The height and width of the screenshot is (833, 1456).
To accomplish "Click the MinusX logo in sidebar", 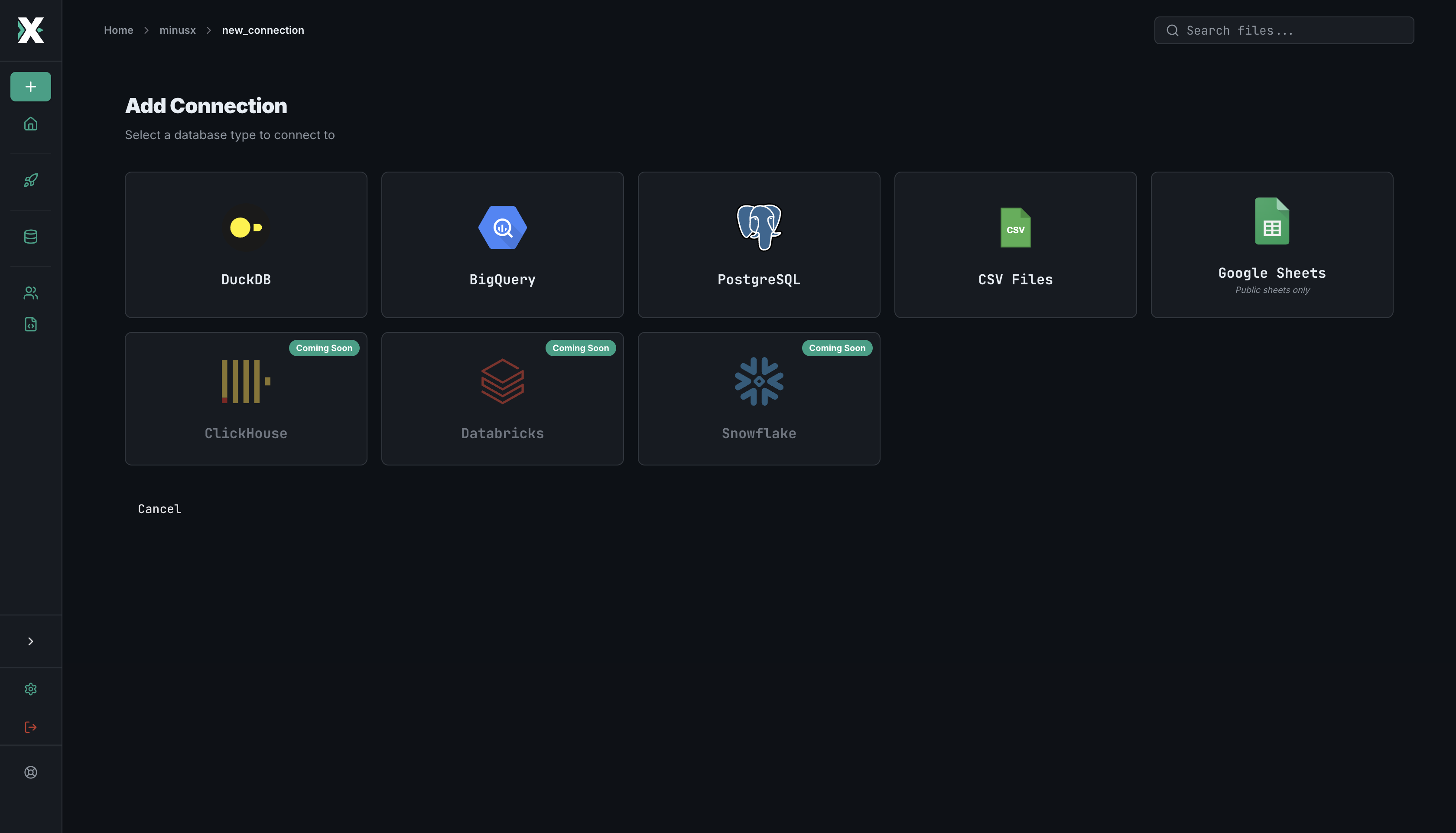I will (30, 30).
